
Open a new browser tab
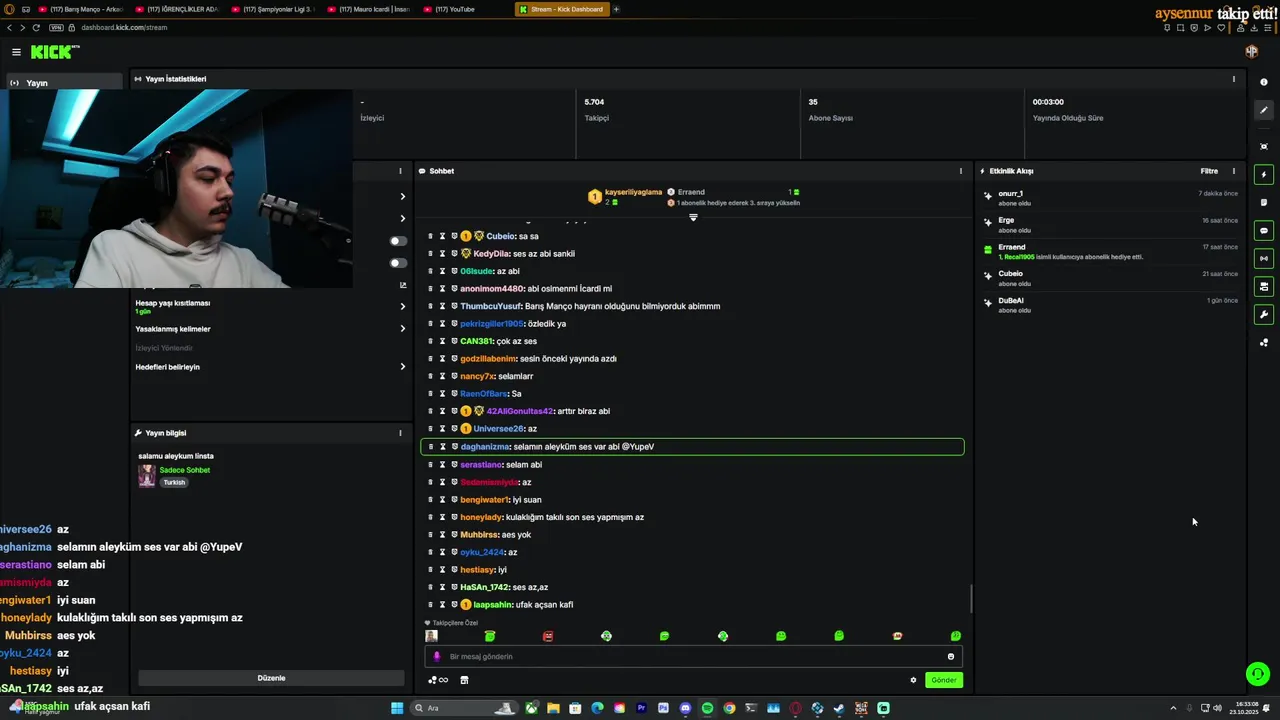[616, 9]
